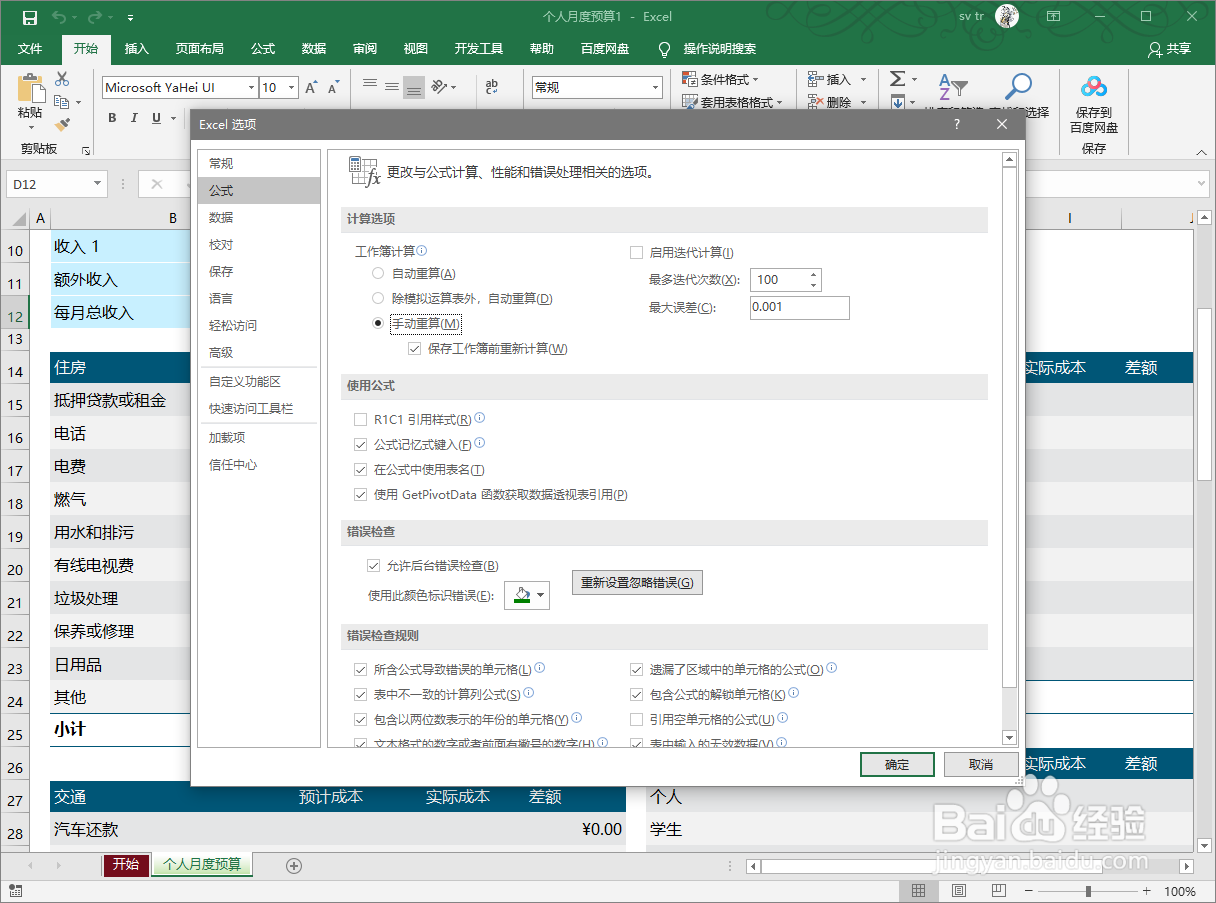
Task: Open the number format dropdown showing 常规
Action: coord(656,88)
